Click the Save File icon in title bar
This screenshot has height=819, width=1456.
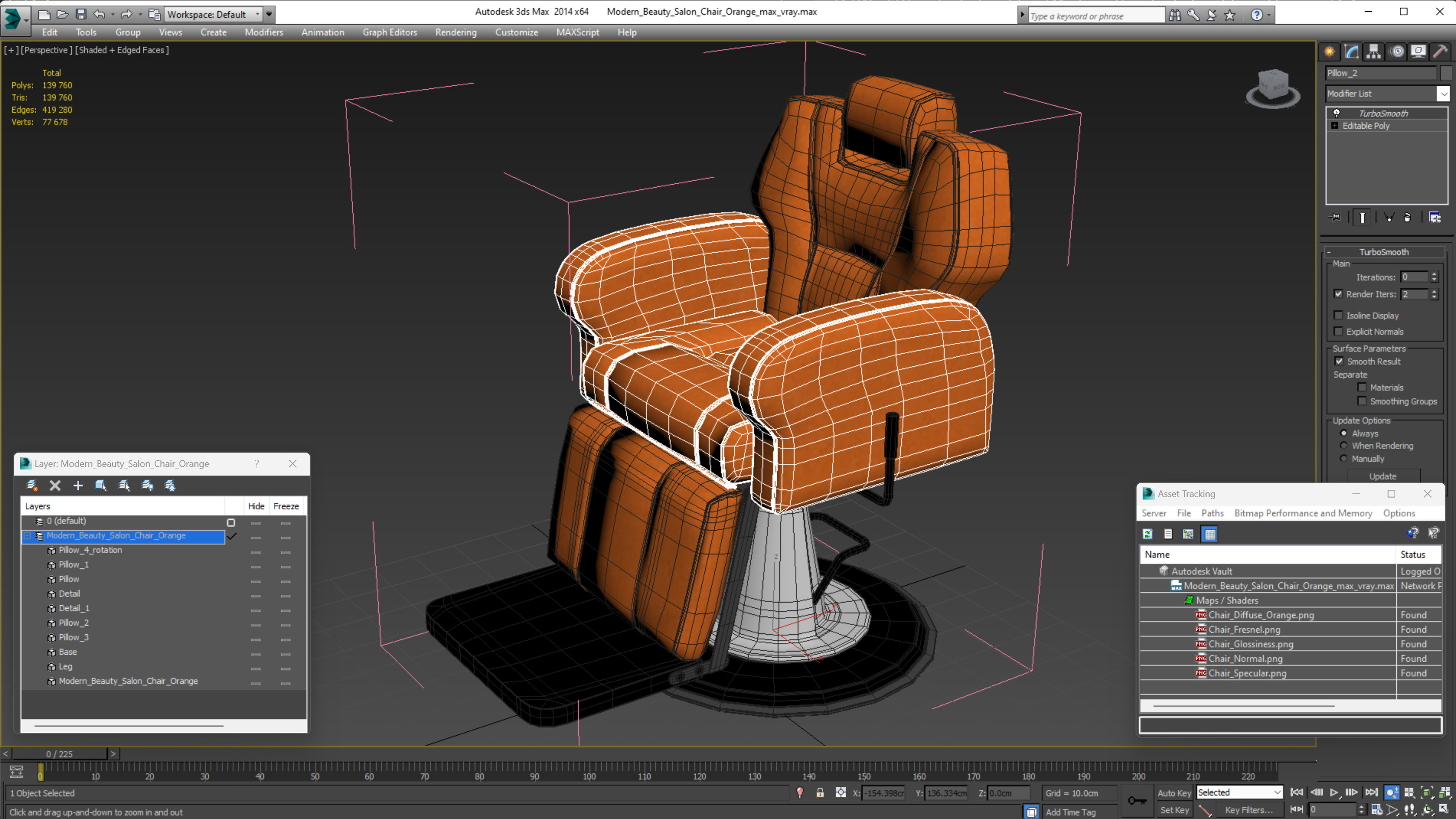coord(81,14)
